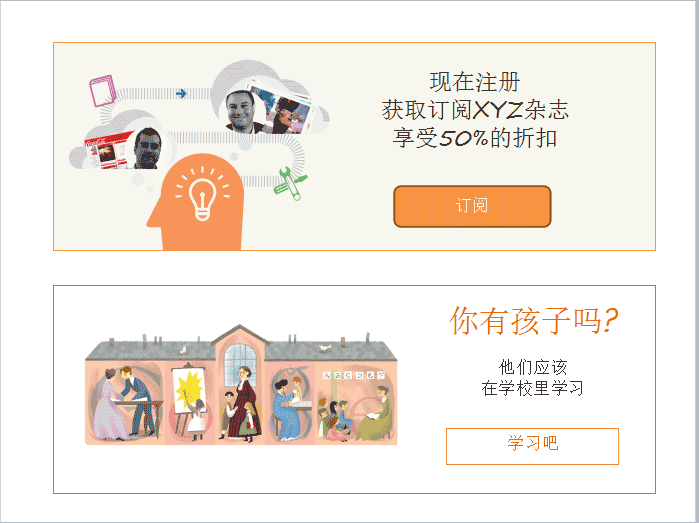
Task: Click the 获取订阅XYZ杂志 text line
Action: (475, 110)
